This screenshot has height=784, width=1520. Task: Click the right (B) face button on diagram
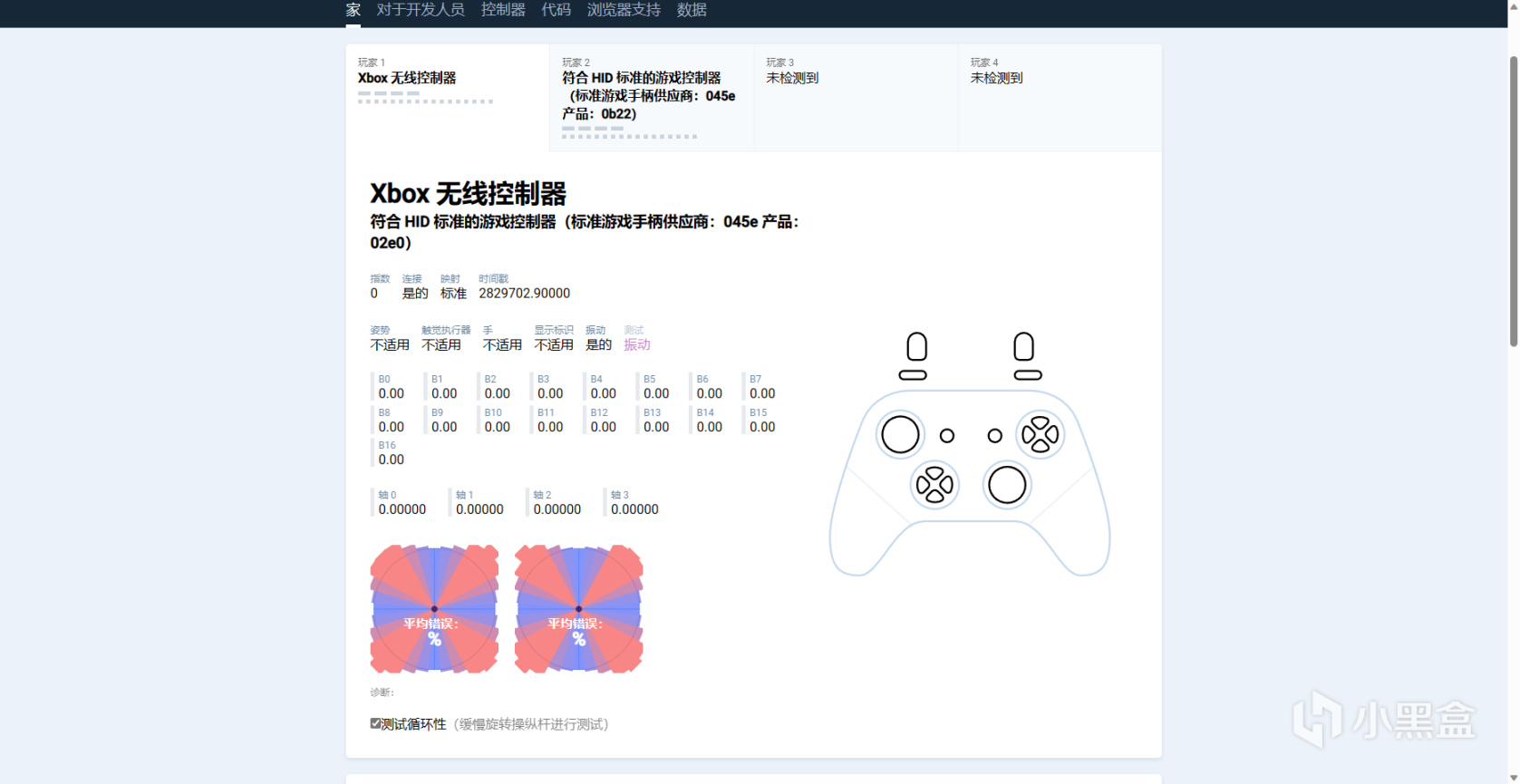(1052, 435)
